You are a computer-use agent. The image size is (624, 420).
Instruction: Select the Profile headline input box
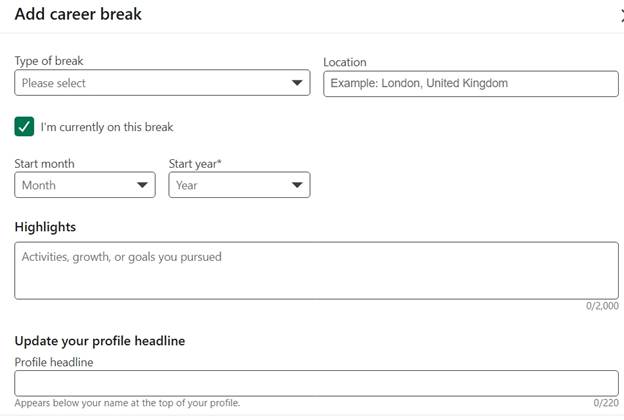pyautogui.click(x=316, y=383)
